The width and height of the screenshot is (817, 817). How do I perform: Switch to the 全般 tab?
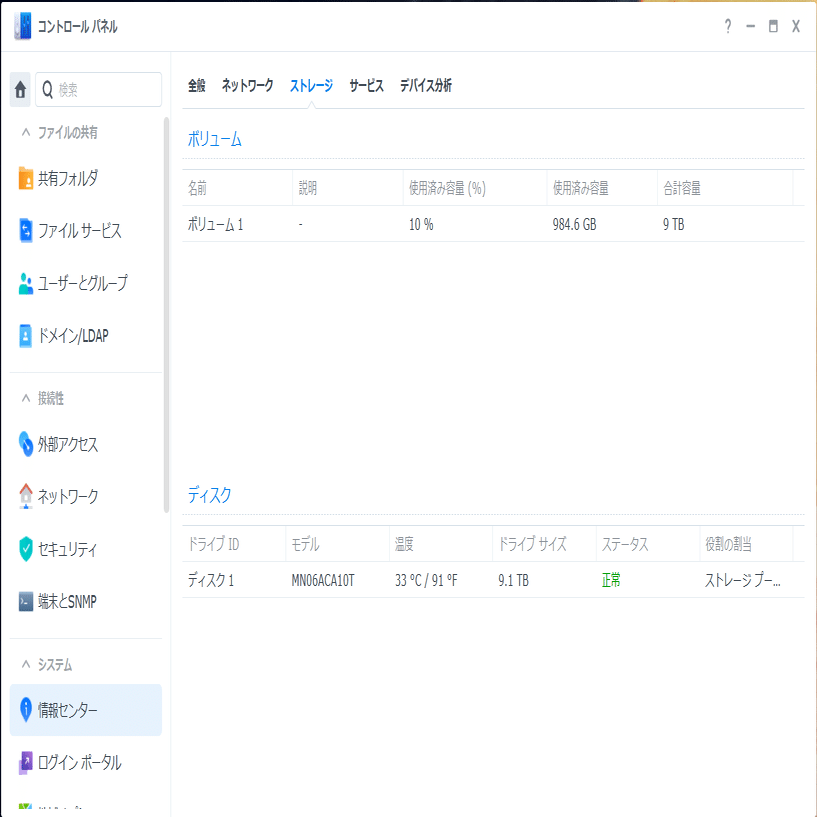[196, 86]
